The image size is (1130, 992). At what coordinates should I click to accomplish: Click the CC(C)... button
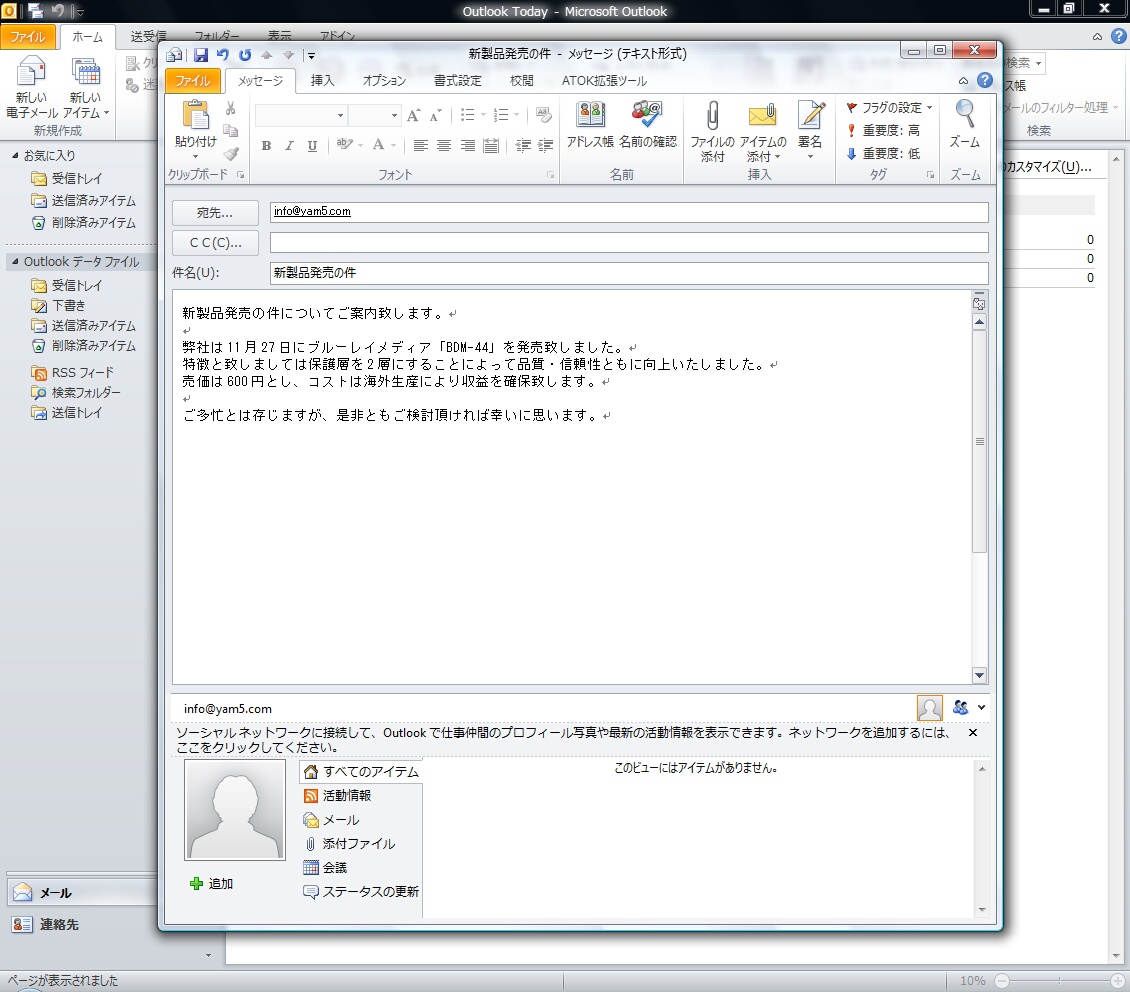click(x=215, y=243)
